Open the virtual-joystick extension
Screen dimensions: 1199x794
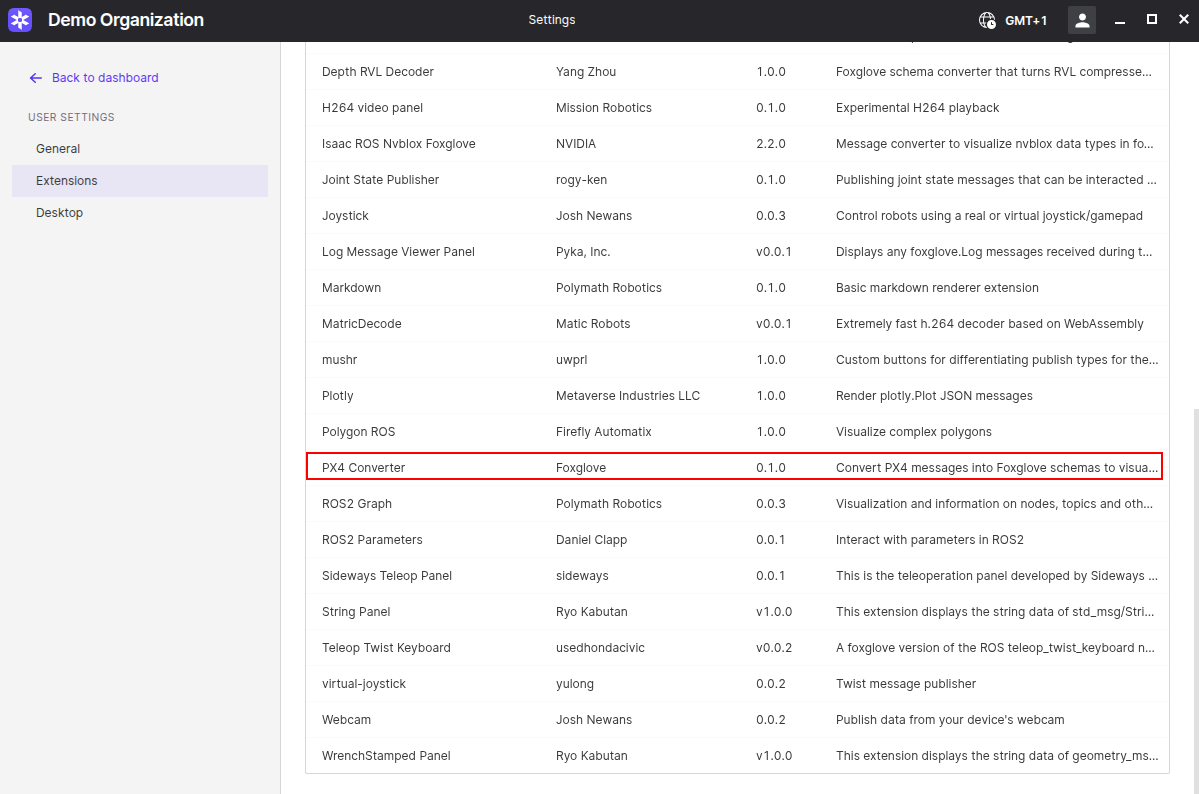click(x=737, y=683)
